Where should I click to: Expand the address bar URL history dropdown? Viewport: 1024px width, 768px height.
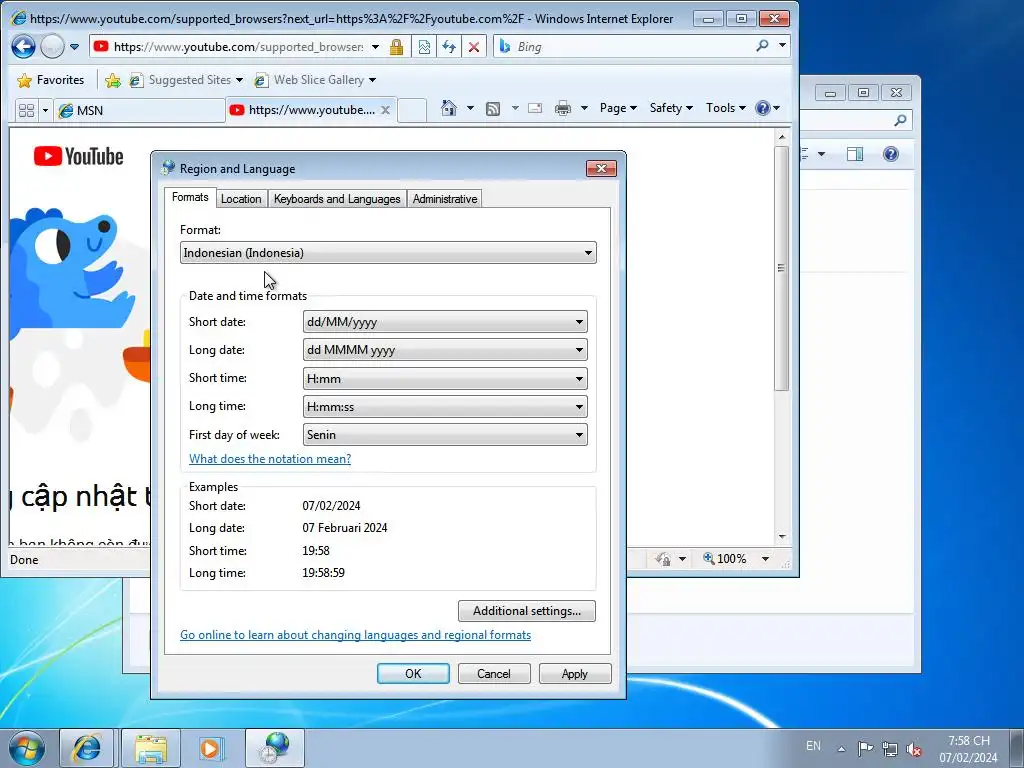pyautogui.click(x=376, y=47)
